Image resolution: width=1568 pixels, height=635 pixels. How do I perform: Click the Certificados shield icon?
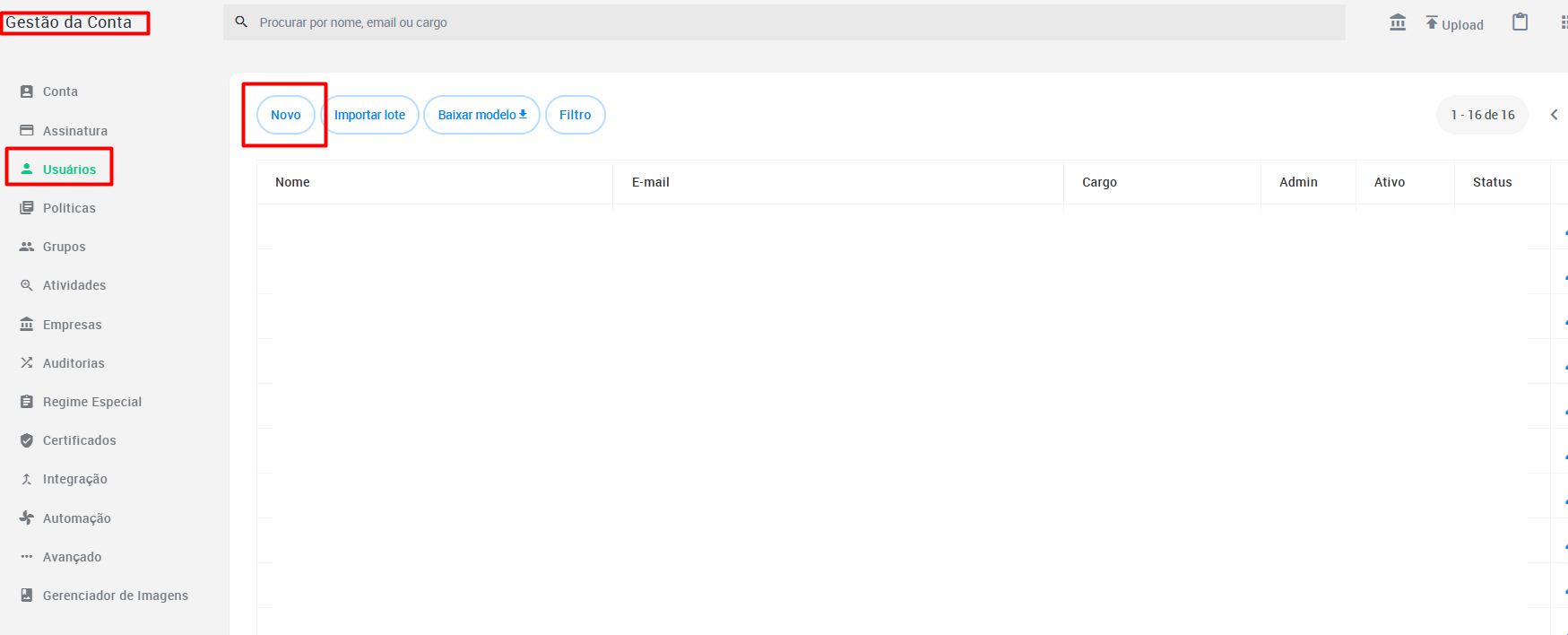pos(27,440)
